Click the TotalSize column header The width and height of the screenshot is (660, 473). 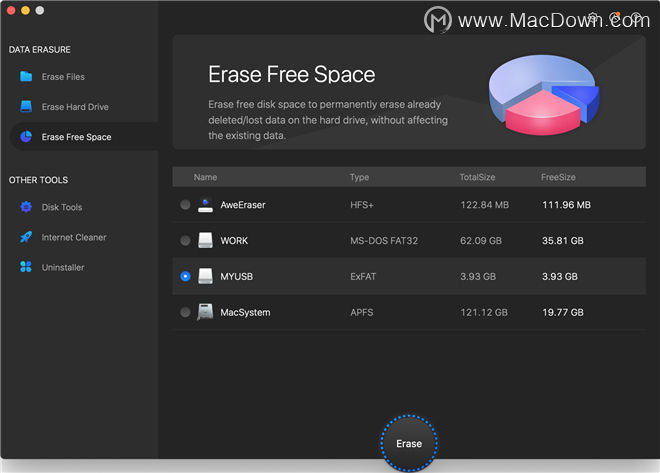[477, 177]
